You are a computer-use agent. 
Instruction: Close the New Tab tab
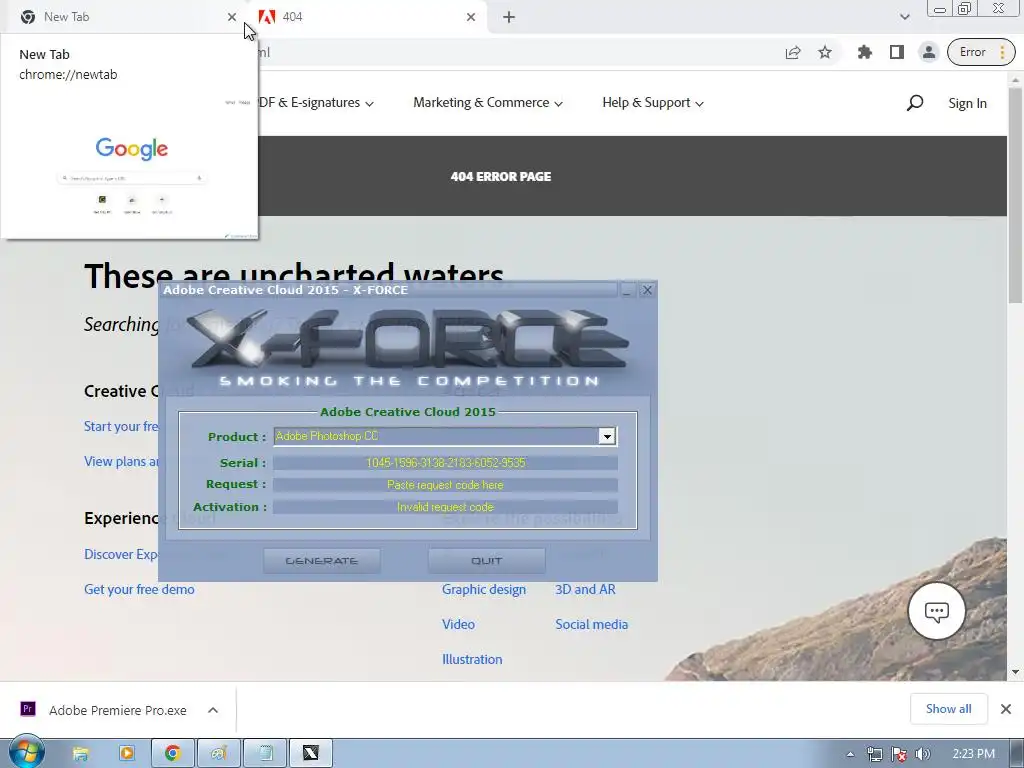point(232,17)
